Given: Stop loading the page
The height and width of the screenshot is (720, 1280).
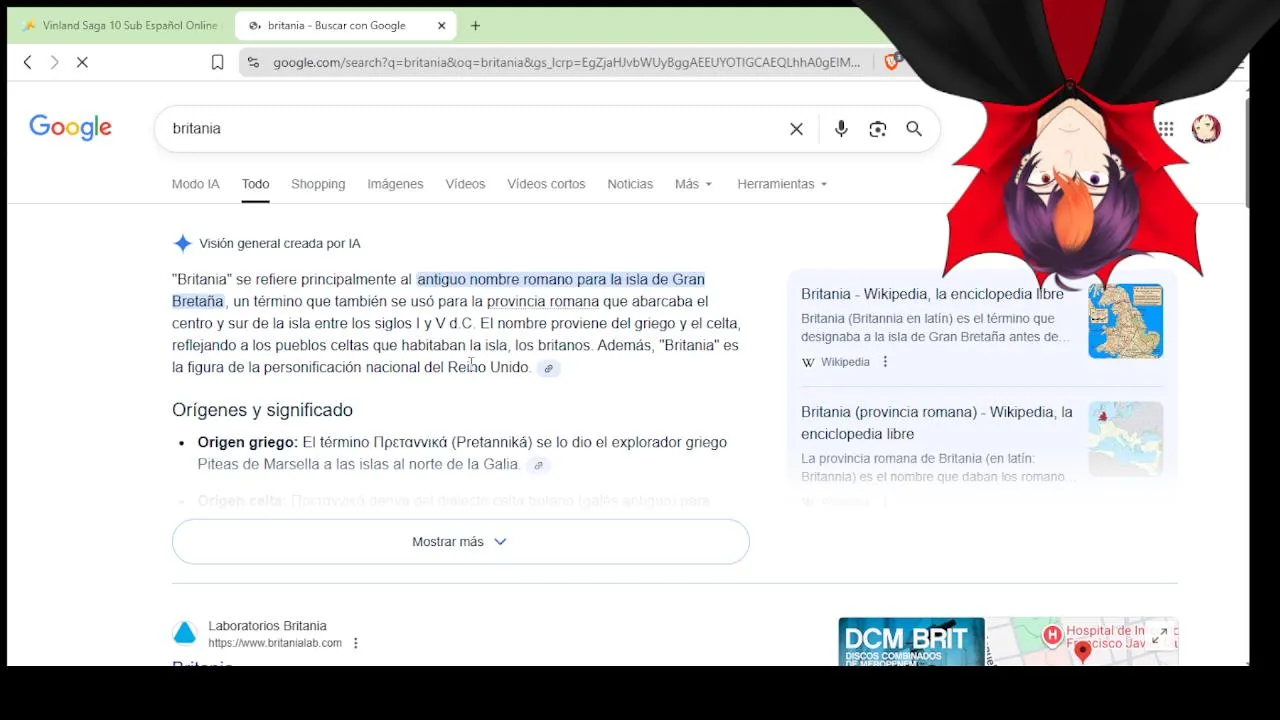Looking at the screenshot, I should [x=82, y=62].
